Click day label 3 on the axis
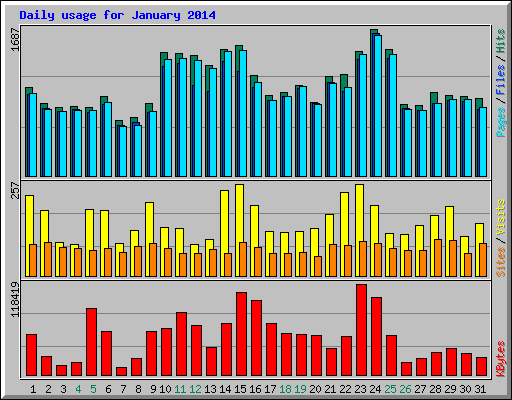The width and height of the screenshot is (512, 400). pyautogui.click(x=63, y=389)
